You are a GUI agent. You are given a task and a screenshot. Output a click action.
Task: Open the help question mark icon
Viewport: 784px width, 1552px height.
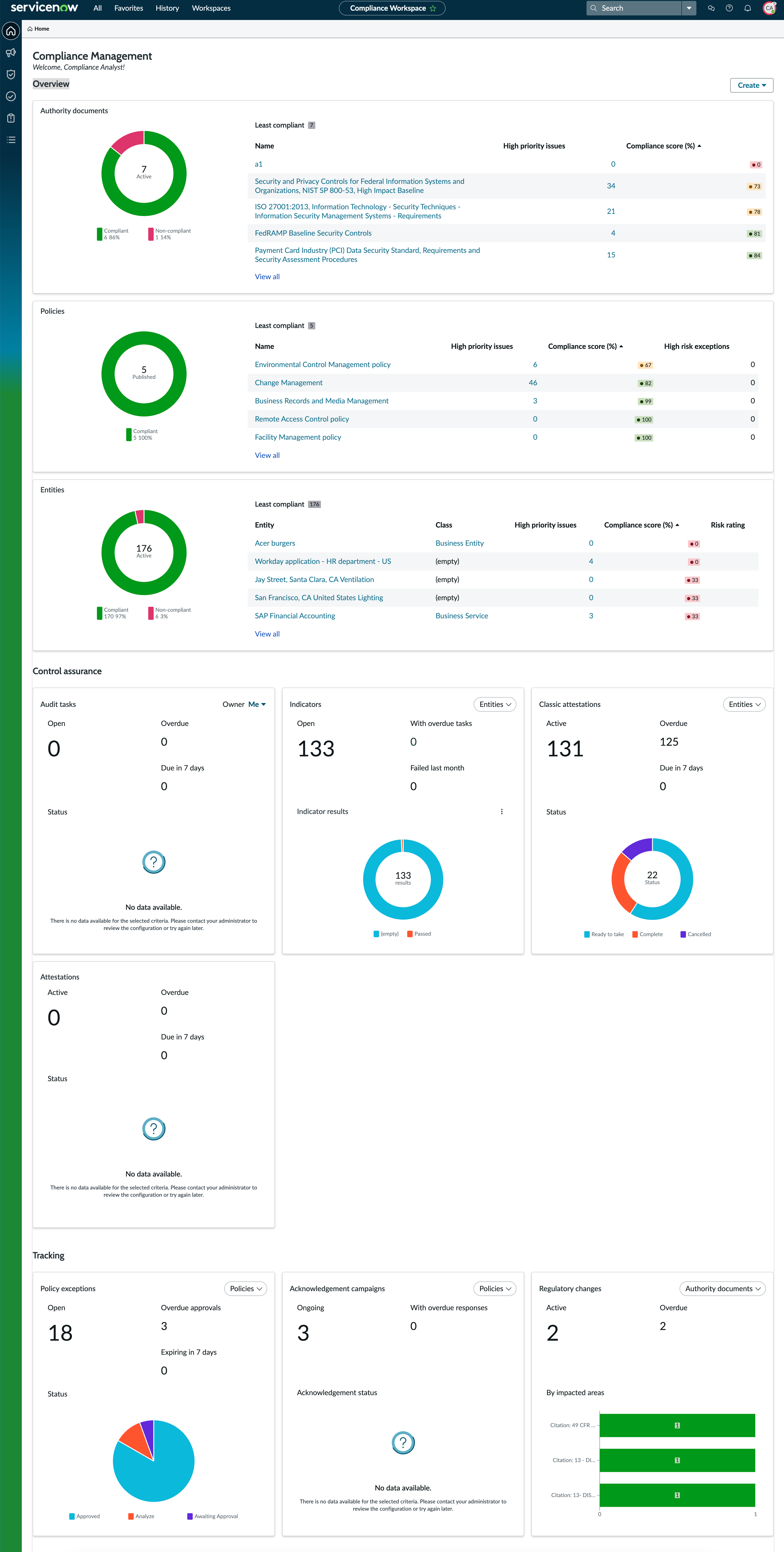tap(729, 8)
